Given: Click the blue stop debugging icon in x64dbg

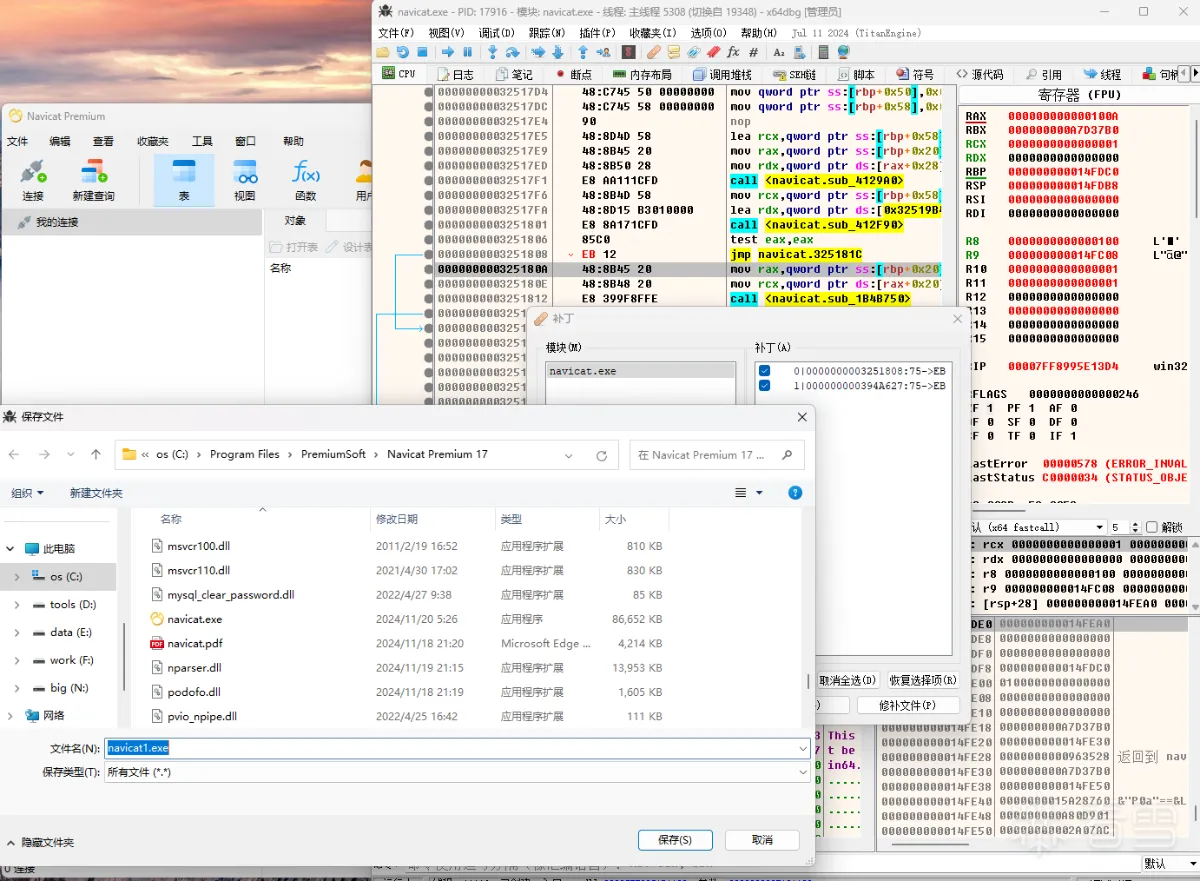Looking at the screenshot, I should [423, 52].
